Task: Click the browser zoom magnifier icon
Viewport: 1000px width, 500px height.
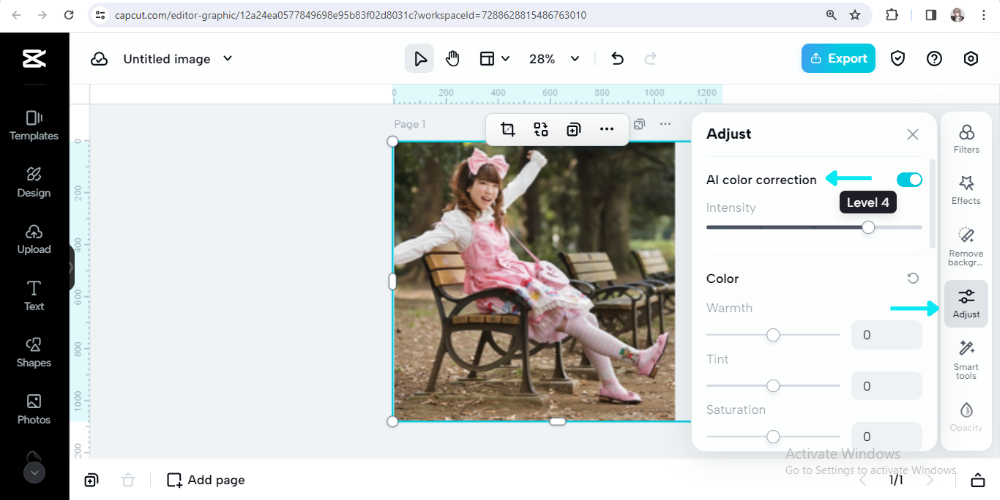Action: 831,15
